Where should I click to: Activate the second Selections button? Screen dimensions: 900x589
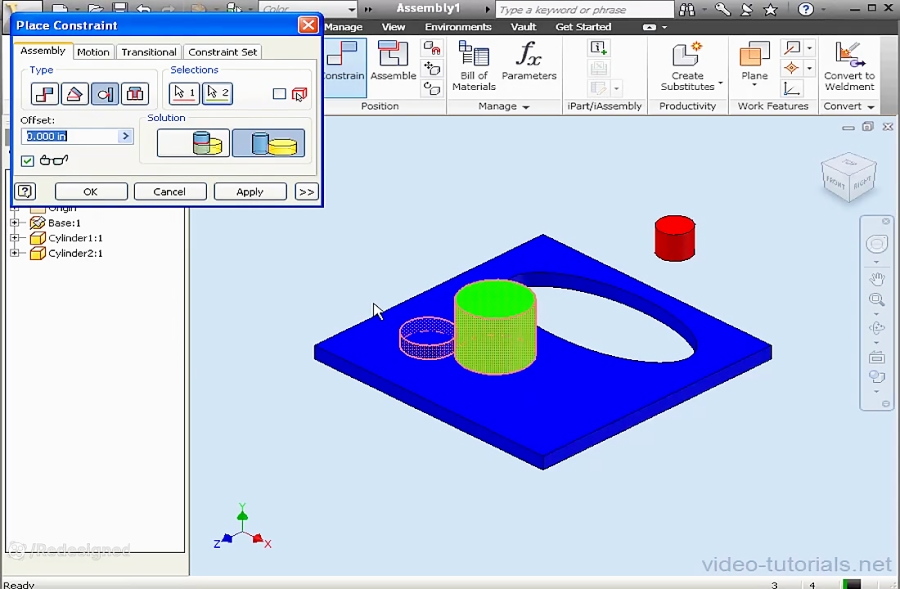coord(217,93)
